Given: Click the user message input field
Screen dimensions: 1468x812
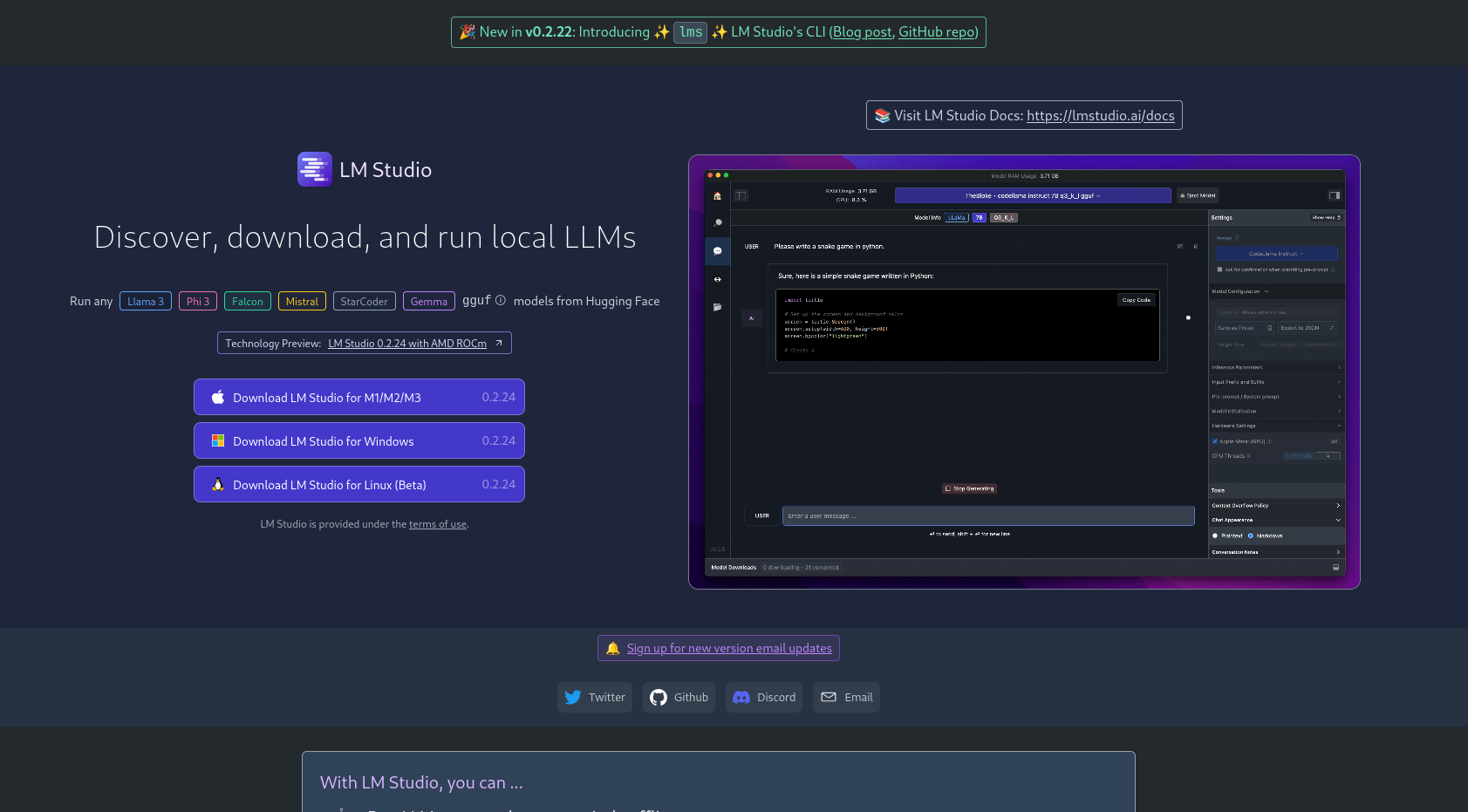Looking at the screenshot, I should 987,515.
